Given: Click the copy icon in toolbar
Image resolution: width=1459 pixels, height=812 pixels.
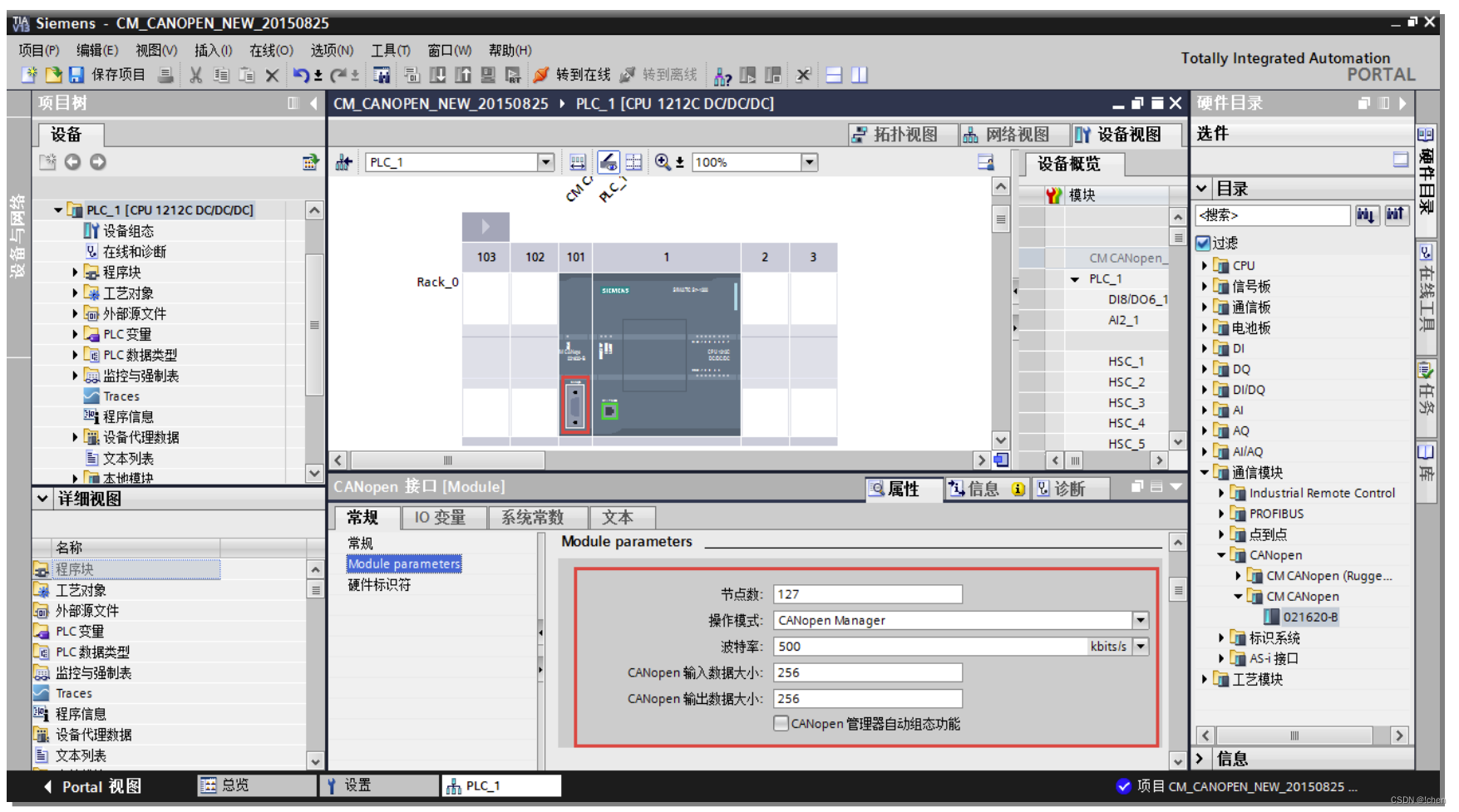Looking at the screenshot, I should [x=221, y=76].
